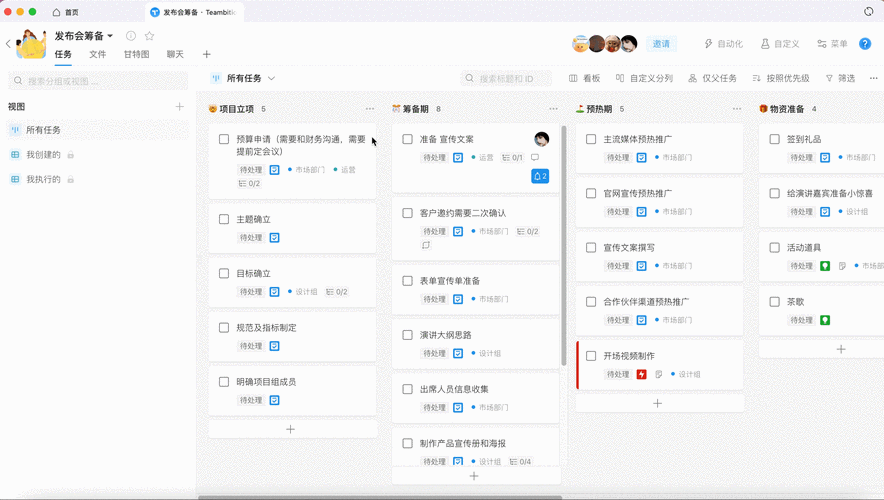Open toolbar overflow three-dots menu
The image size is (884, 500).
[x=873, y=78]
